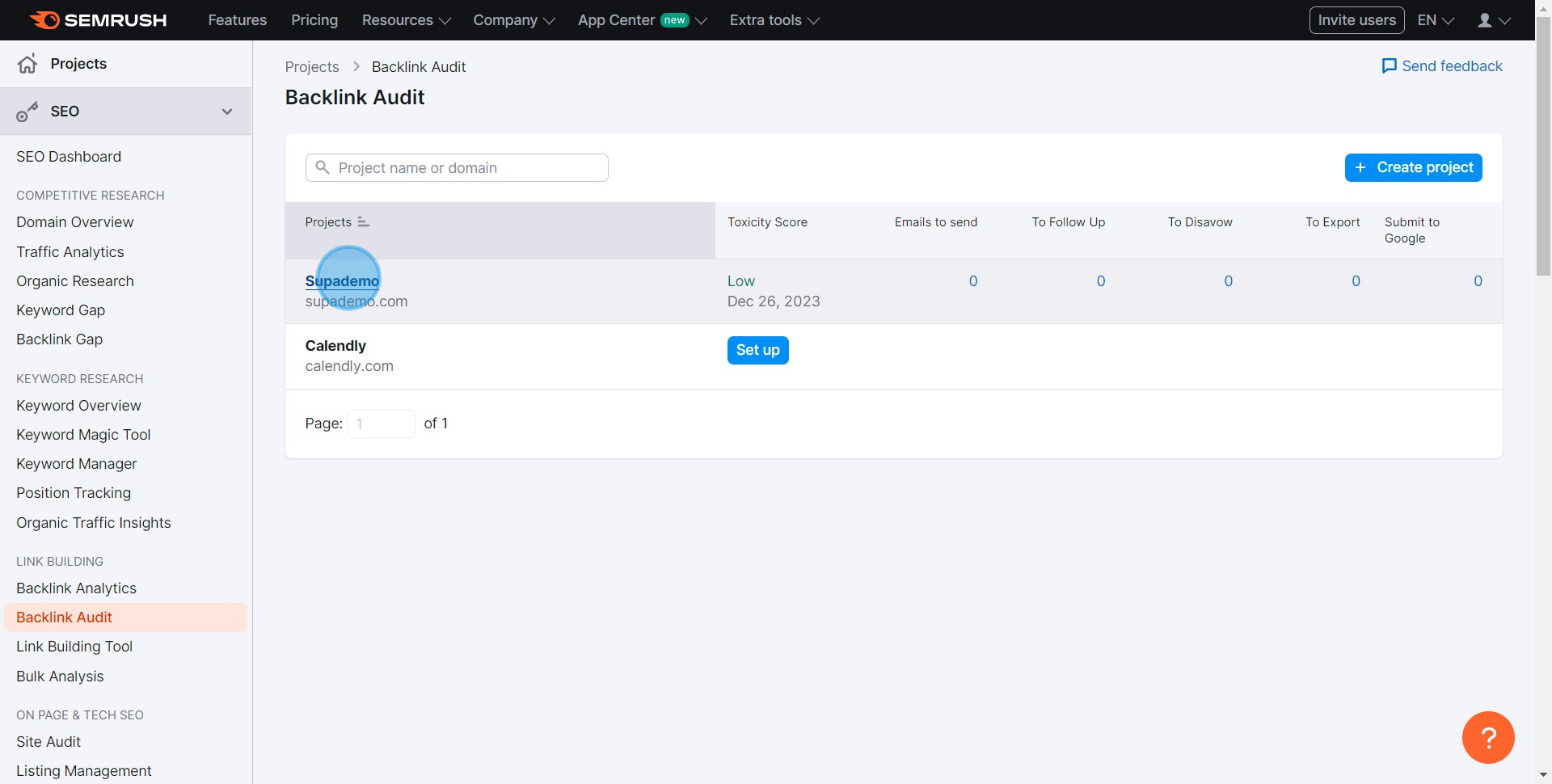Image resolution: width=1552 pixels, height=784 pixels.
Task: Click the Page number input field
Action: click(381, 424)
